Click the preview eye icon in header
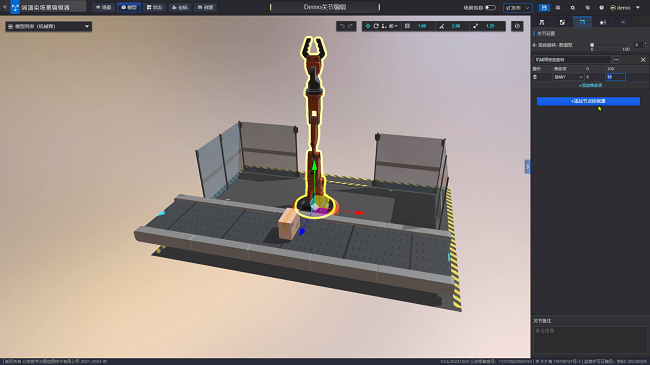The image size is (650, 365). tap(558, 7)
